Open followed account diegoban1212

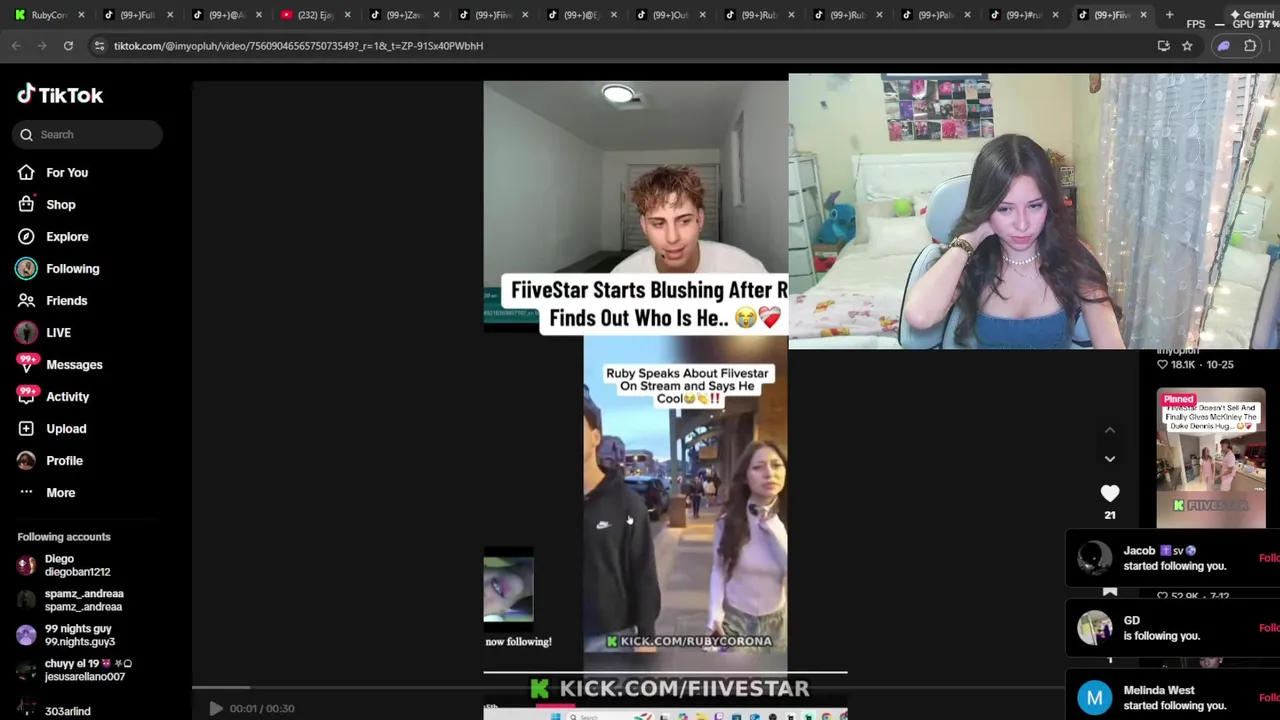point(80,565)
